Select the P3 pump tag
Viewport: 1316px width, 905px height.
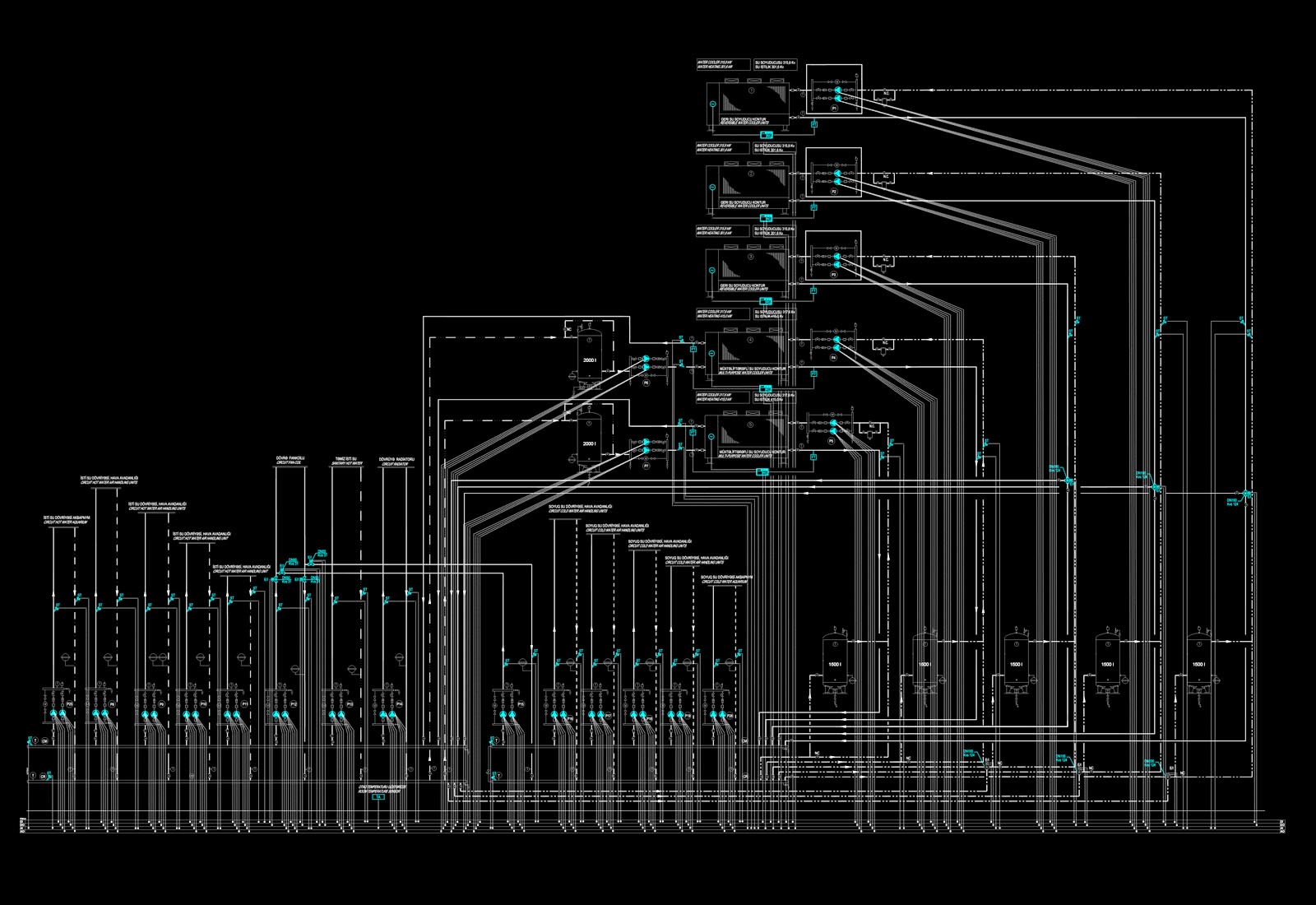point(833,275)
